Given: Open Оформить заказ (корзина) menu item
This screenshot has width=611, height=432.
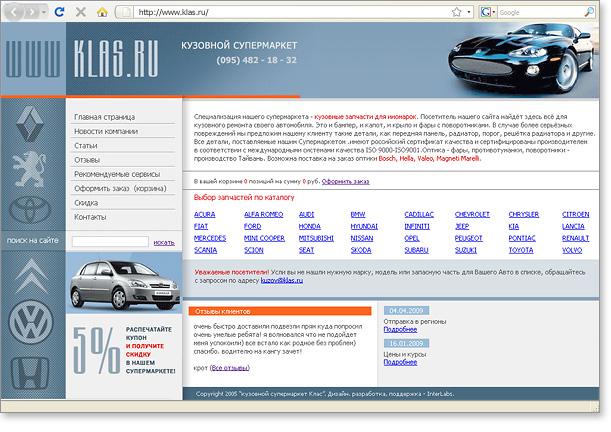Looking at the screenshot, I should [x=120, y=189].
